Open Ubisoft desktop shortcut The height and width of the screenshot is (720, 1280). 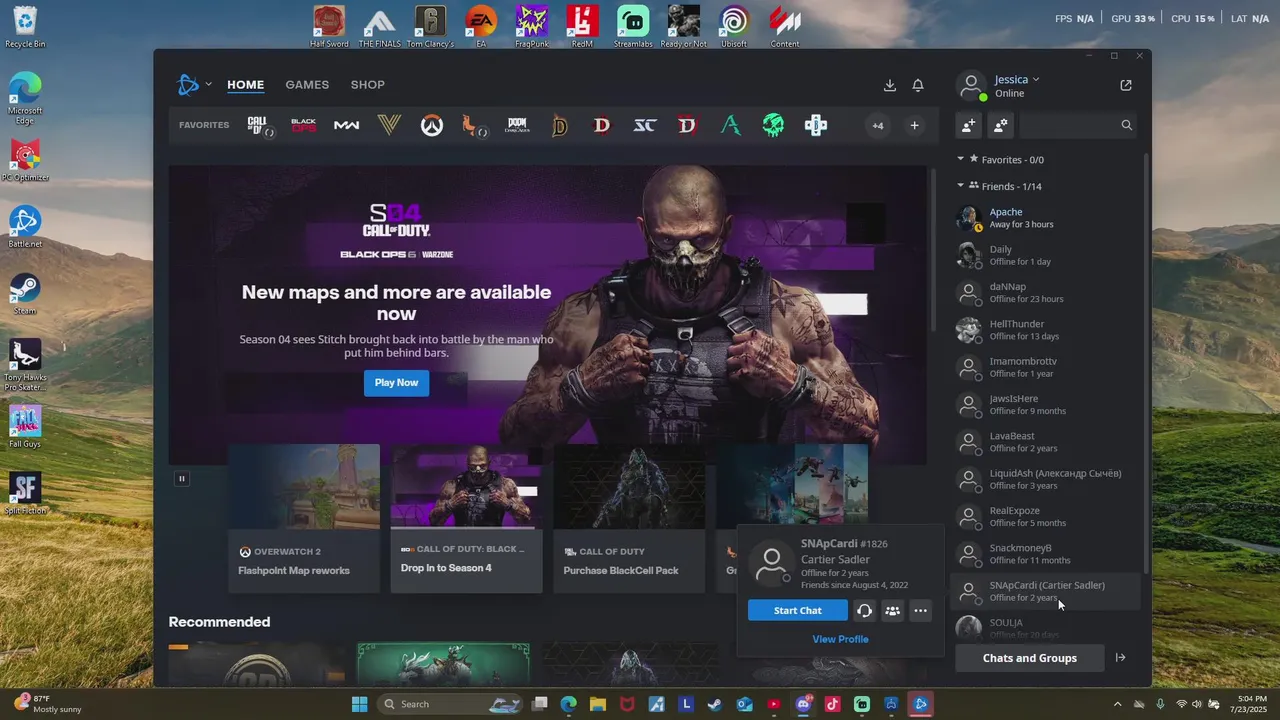tap(734, 26)
